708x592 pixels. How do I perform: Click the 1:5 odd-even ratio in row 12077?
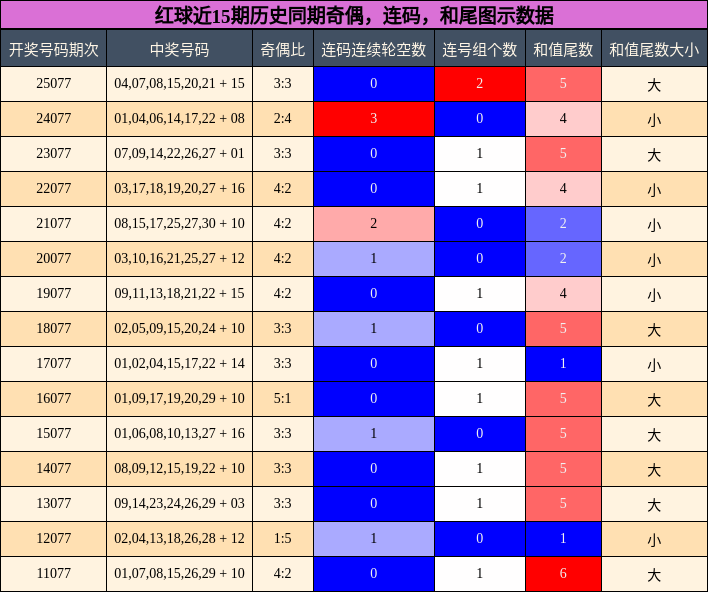point(283,539)
